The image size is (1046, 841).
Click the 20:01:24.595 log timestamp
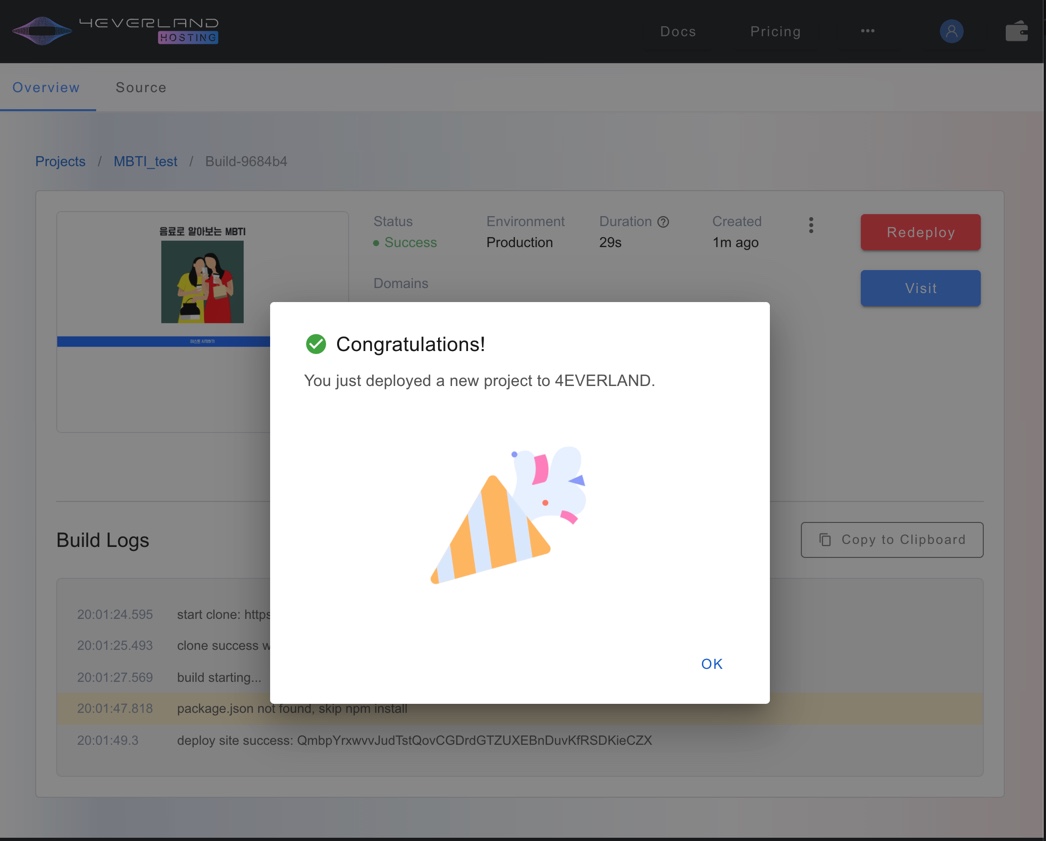pos(115,614)
